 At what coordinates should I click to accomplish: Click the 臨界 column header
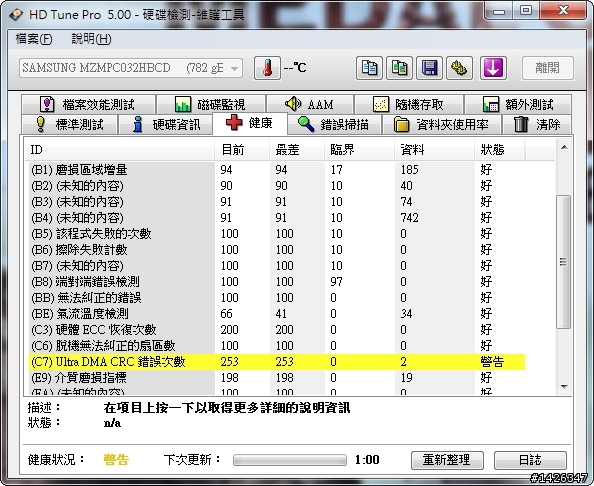360,150
